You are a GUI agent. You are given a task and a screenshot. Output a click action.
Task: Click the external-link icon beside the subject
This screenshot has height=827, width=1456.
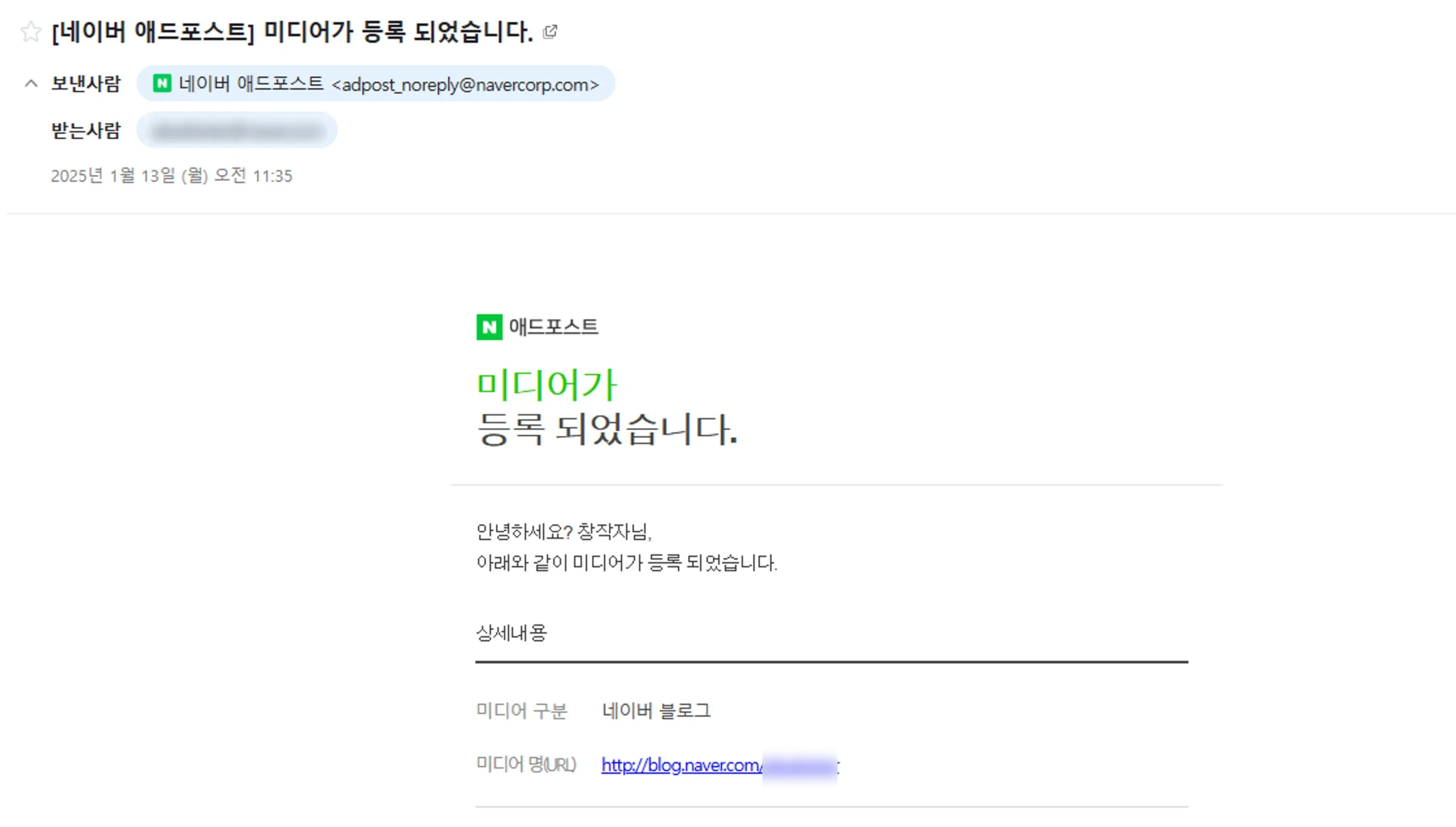coord(549,32)
